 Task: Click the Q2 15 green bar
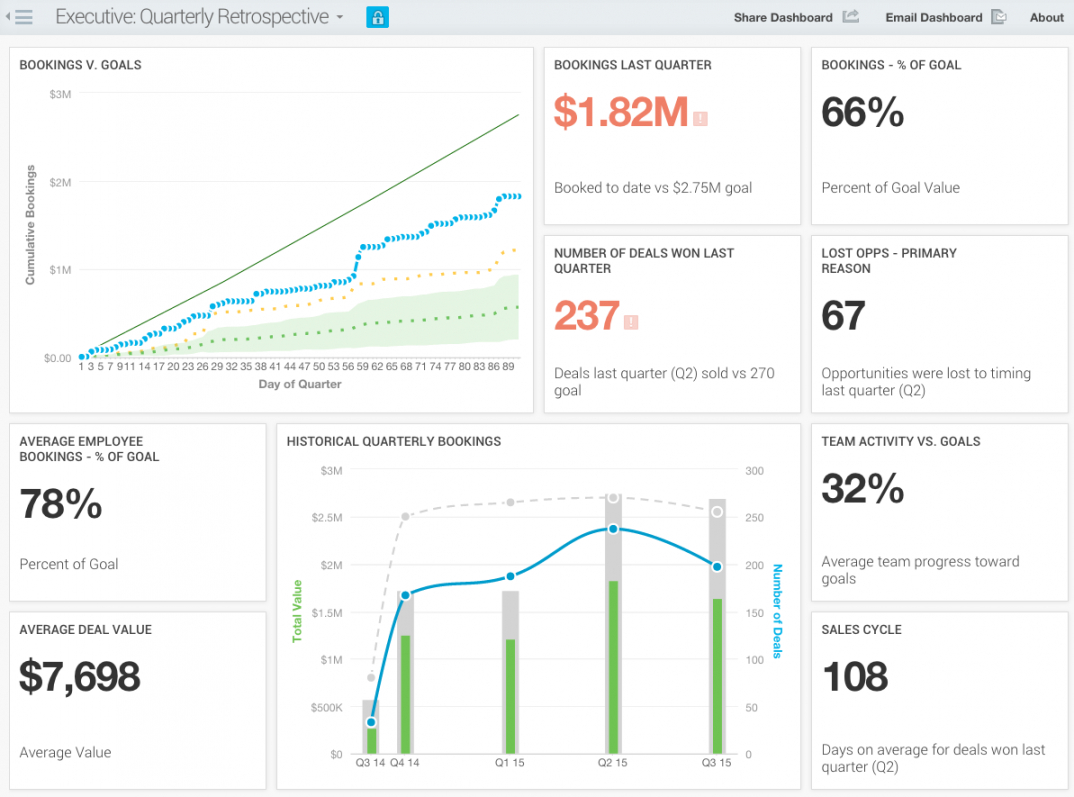613,667
